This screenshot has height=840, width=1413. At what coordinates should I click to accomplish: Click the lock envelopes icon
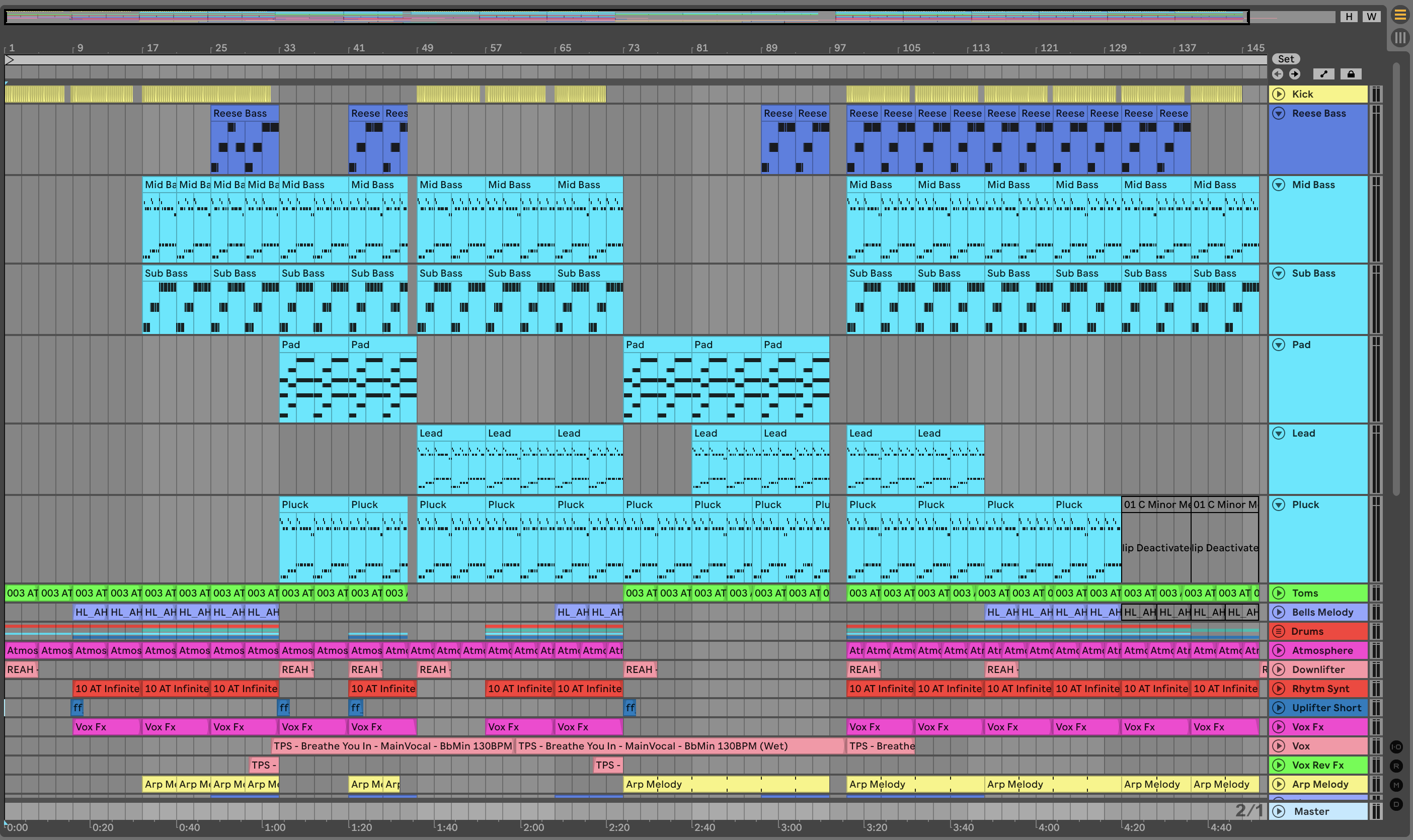point(1351,74)
